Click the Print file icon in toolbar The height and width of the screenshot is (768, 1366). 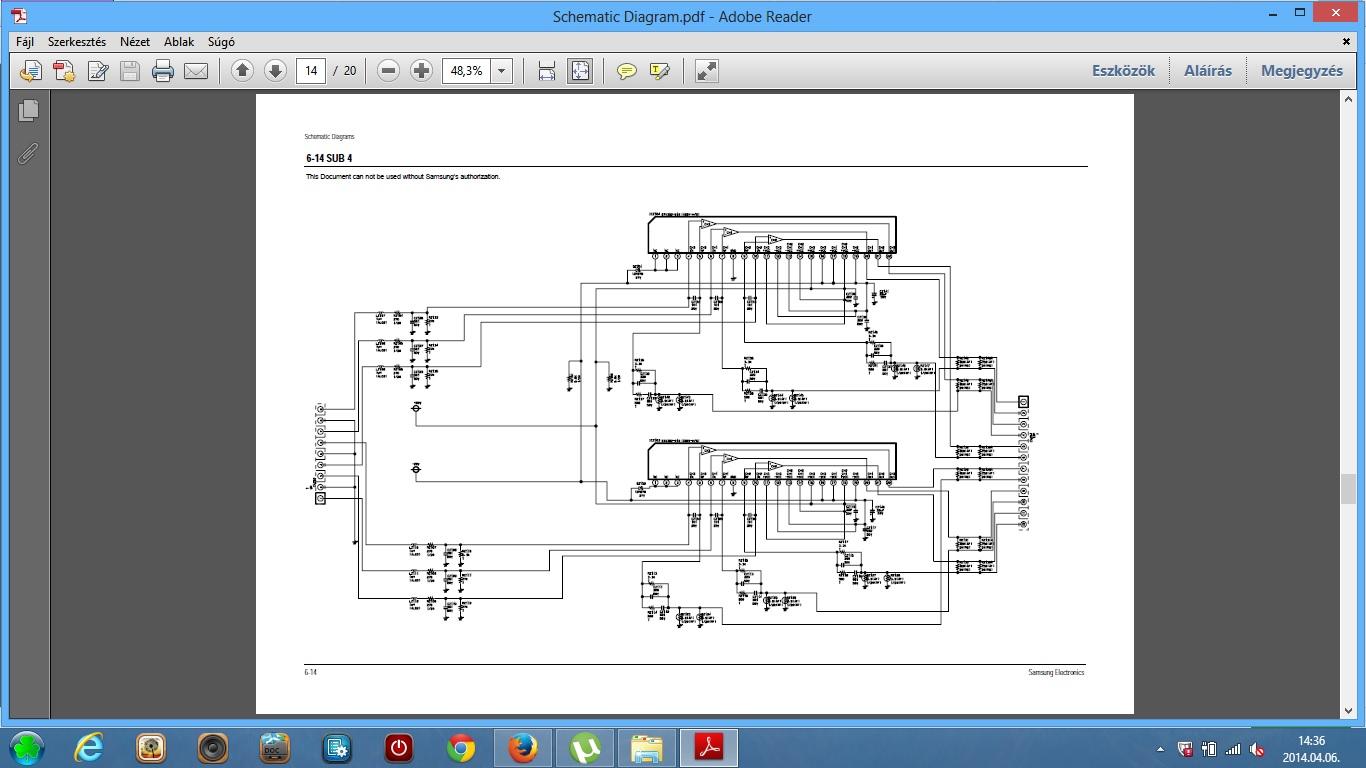[x=163, y=71]
